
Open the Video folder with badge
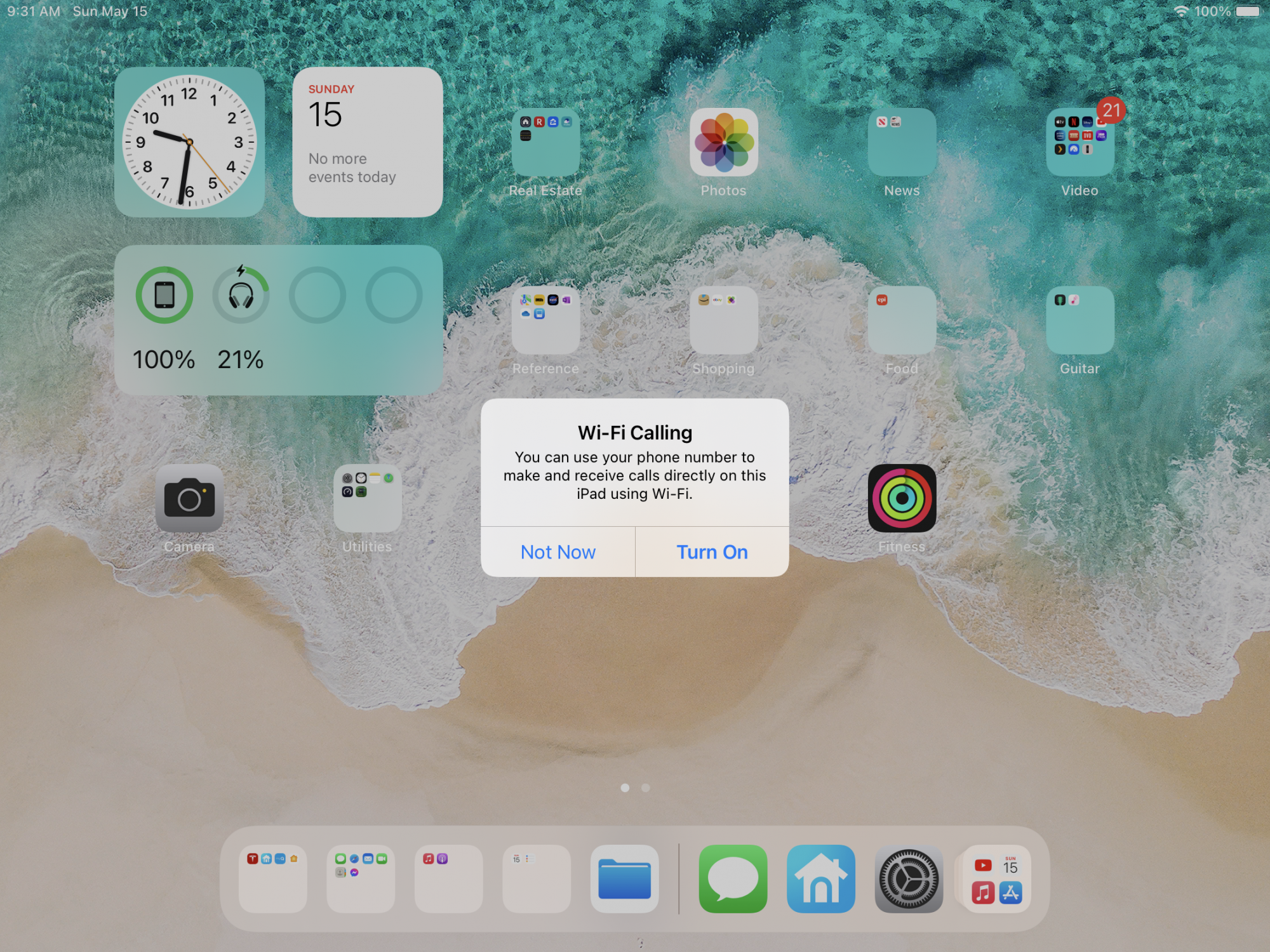(1079, 143)
